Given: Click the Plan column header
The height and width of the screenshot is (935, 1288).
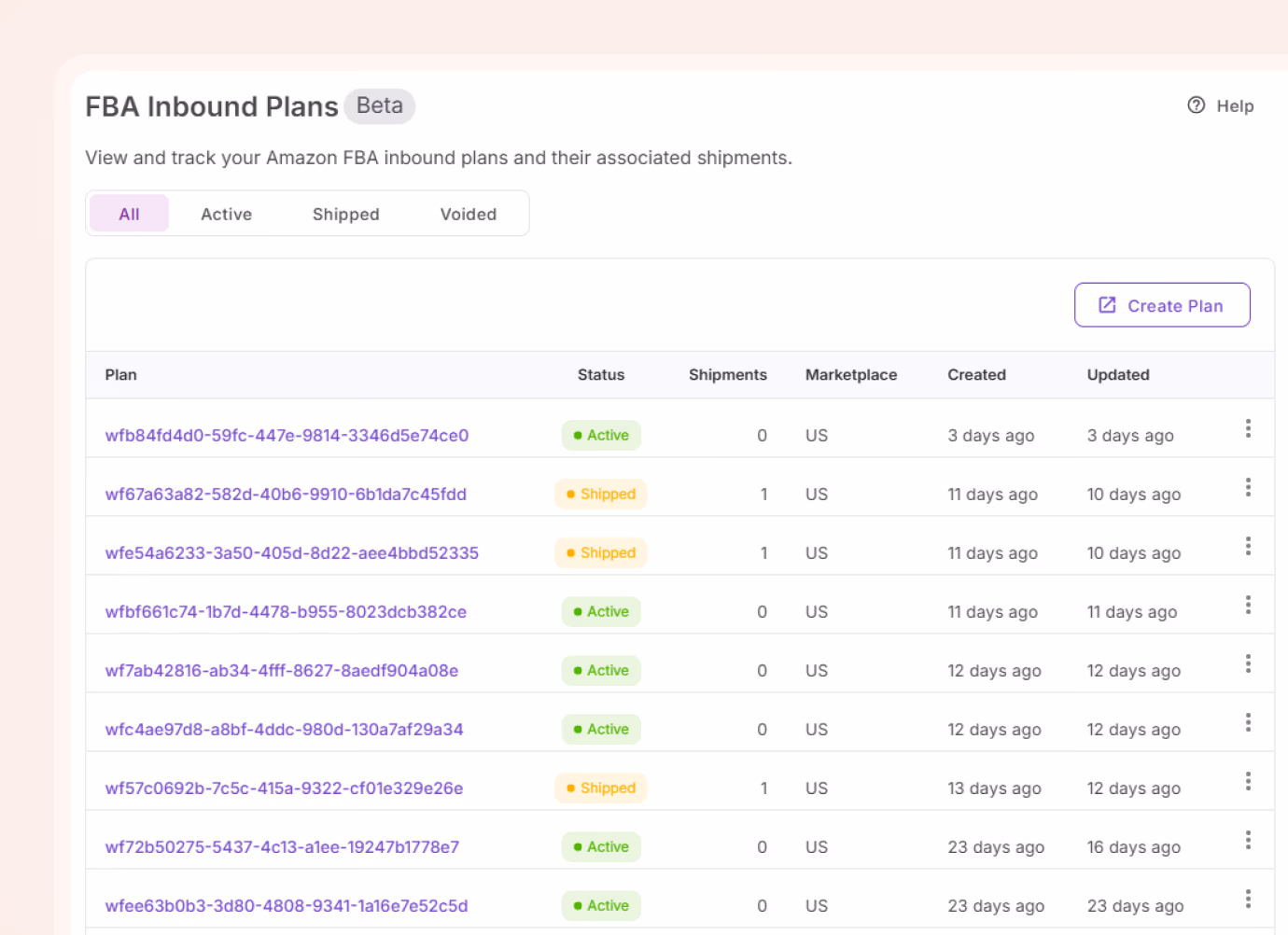Looking at the screenshot, I should pos(120,374).
